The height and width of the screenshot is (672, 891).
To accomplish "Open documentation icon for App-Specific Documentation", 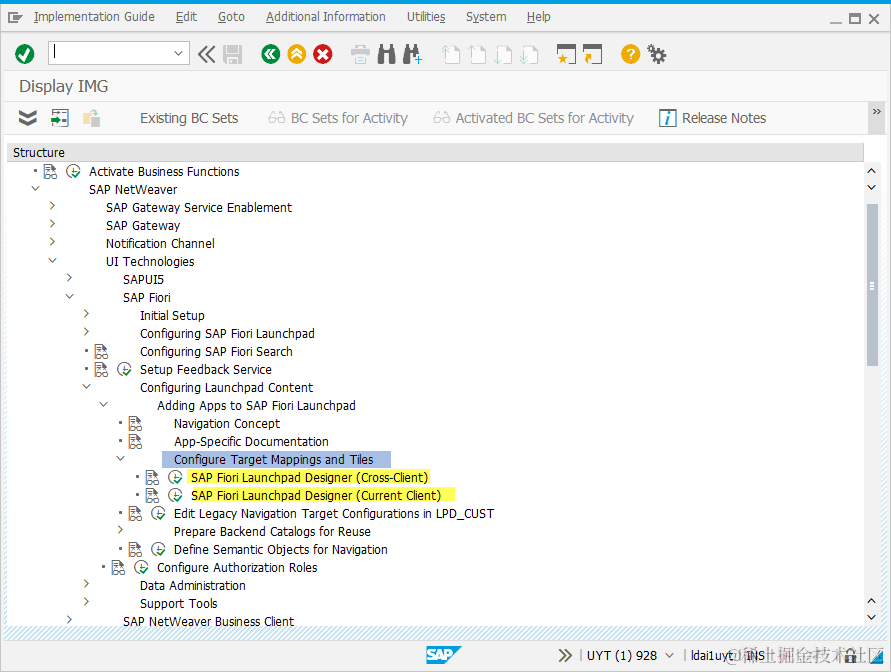I will coord(135,442).
